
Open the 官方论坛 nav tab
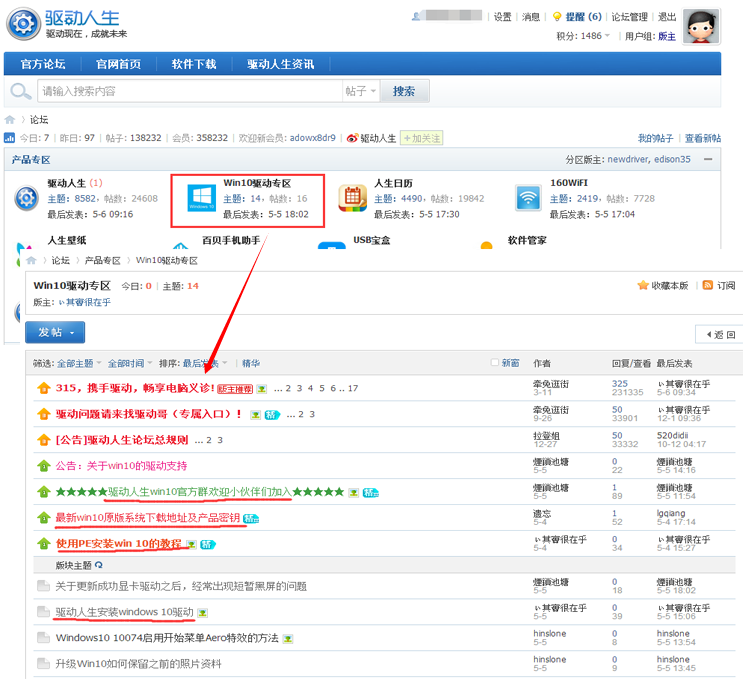click(43, 65)
